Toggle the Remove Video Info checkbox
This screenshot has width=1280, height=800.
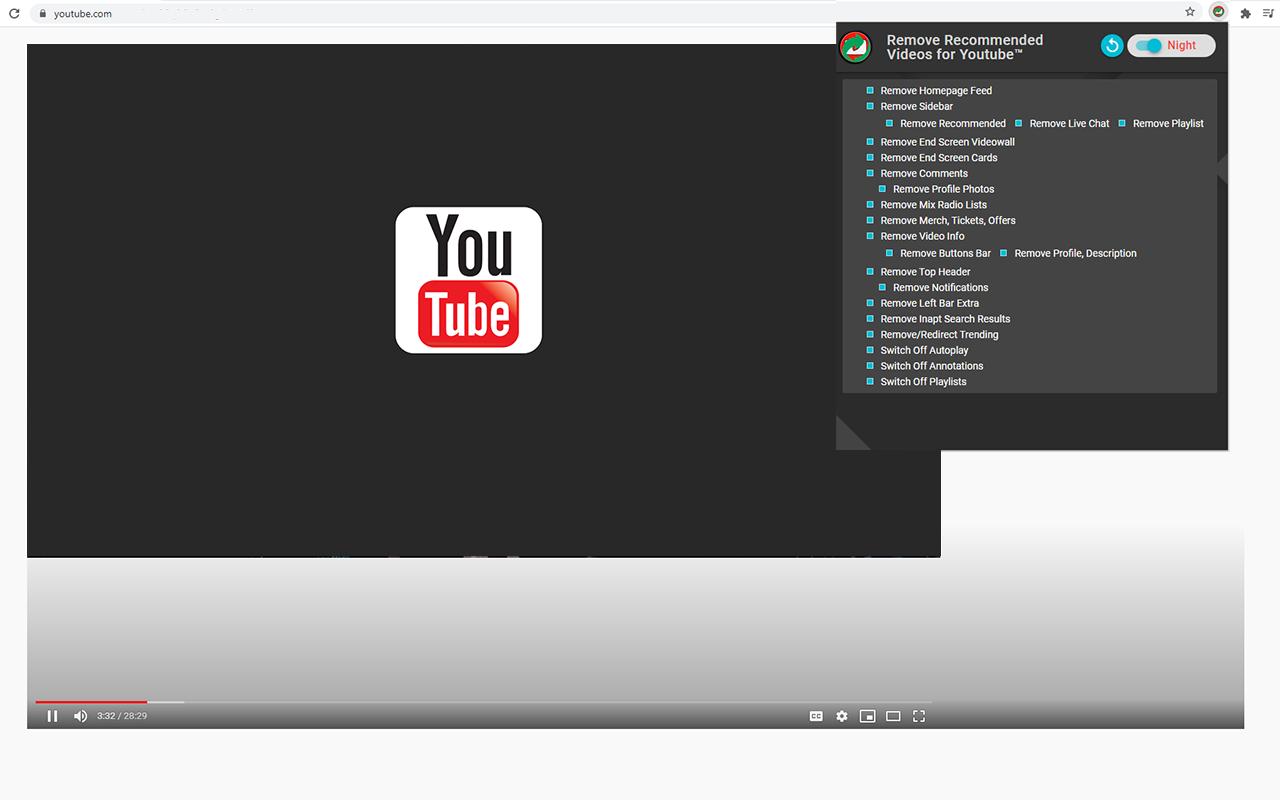[870, 236]
